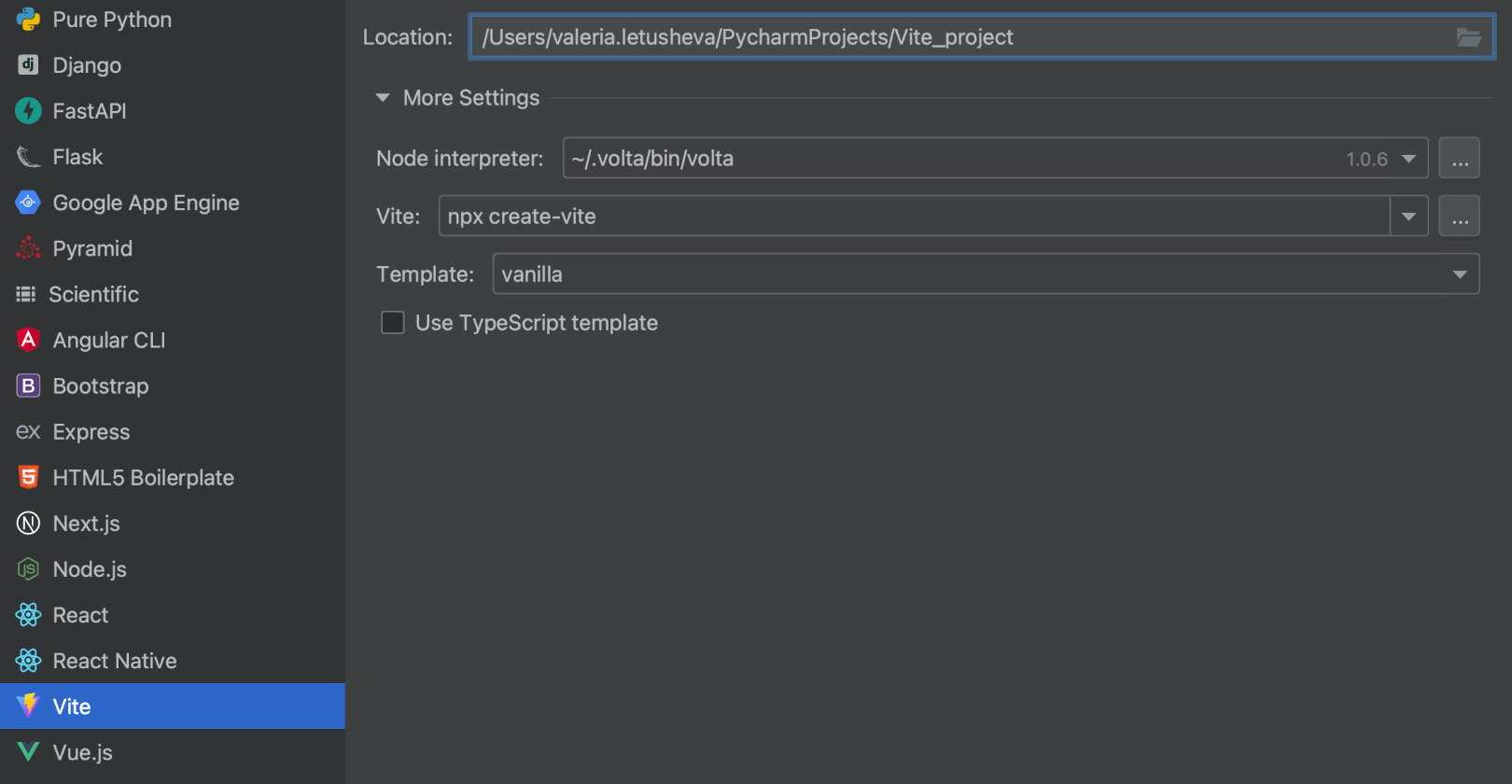This screenshot has height=784, width=1512.
Task: Select React Native project type
Action: [x=114, y=661]
